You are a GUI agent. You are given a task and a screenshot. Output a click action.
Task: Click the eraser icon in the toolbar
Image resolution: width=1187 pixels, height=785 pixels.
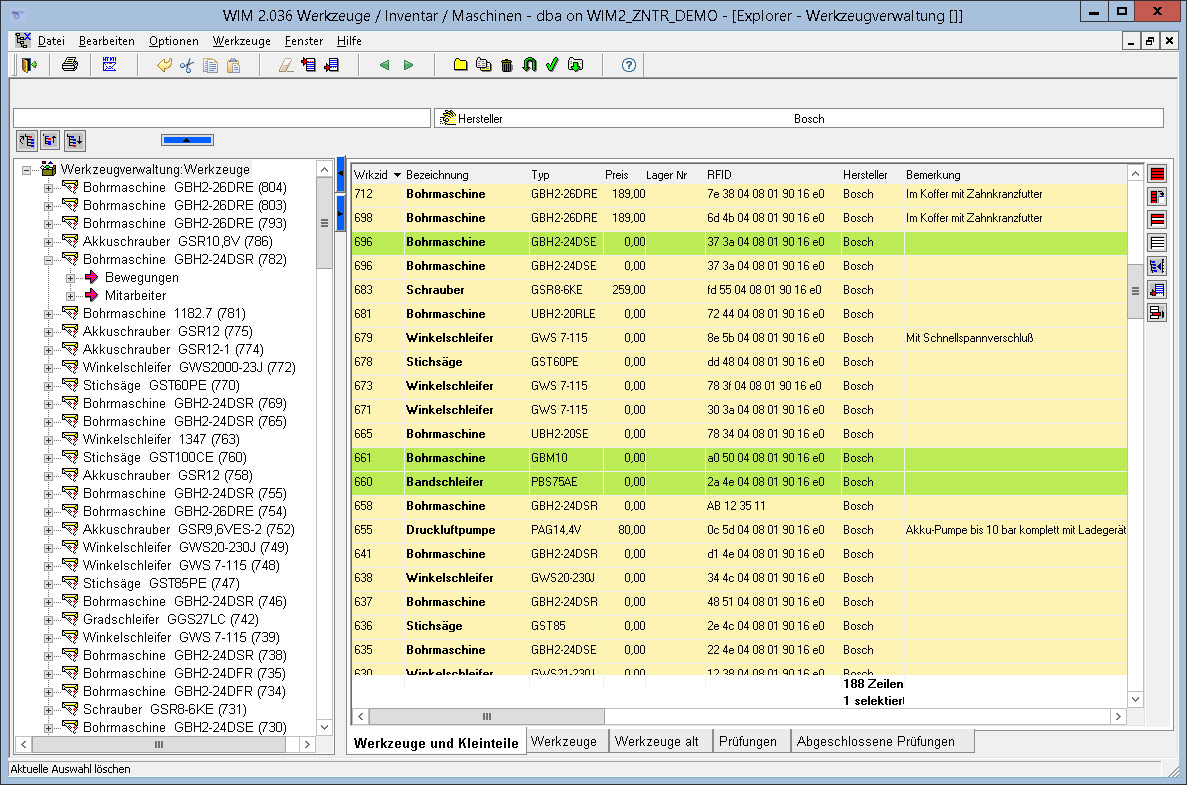click(285, 65)
